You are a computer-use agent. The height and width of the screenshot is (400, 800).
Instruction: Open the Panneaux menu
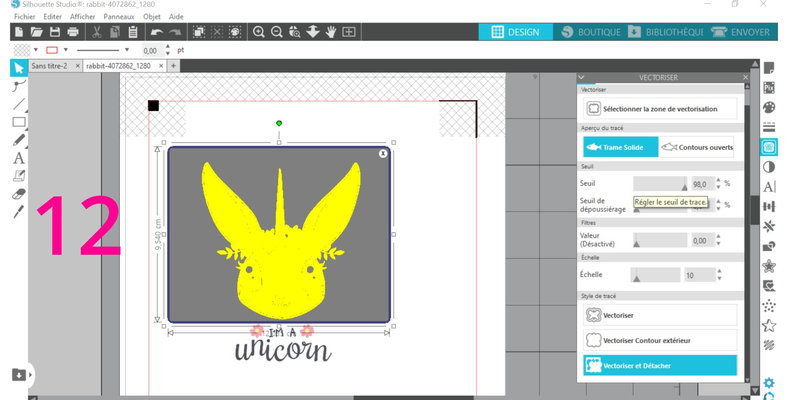117,17
